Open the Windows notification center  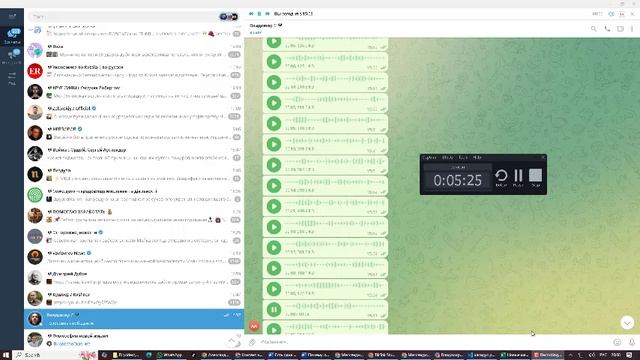(x=629, y=355)
